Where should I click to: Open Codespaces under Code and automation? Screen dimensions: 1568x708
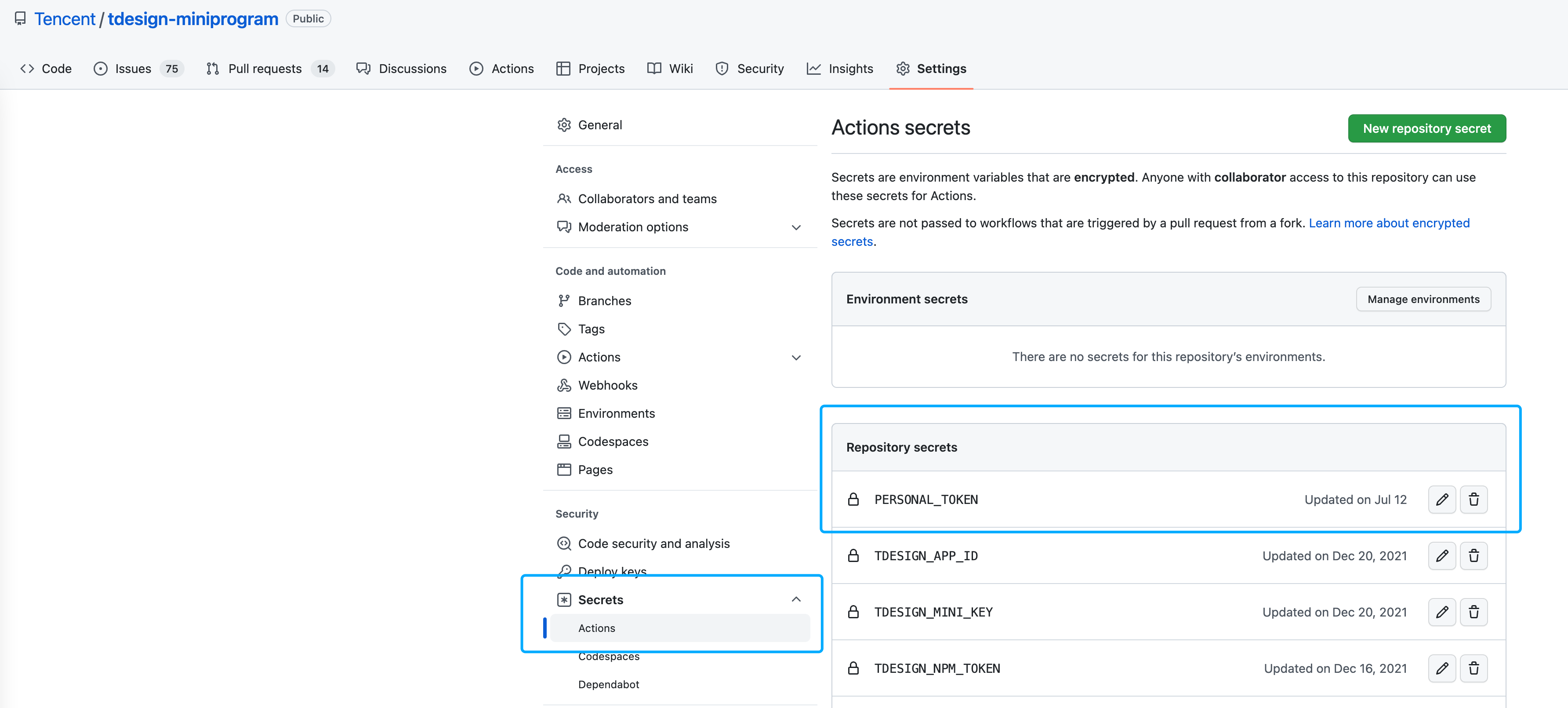[x=680, y=442]
